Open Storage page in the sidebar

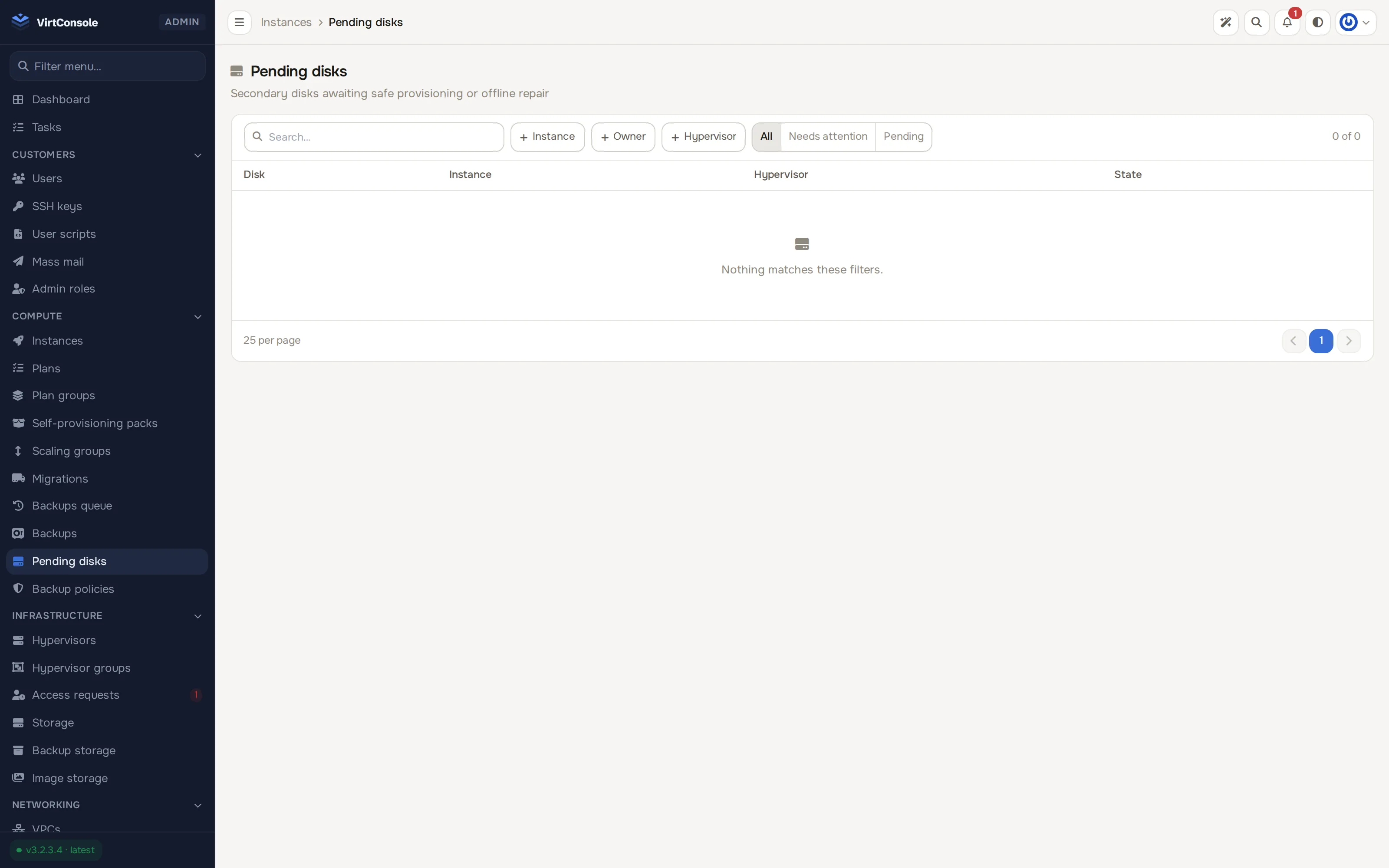tap(107, 722)
